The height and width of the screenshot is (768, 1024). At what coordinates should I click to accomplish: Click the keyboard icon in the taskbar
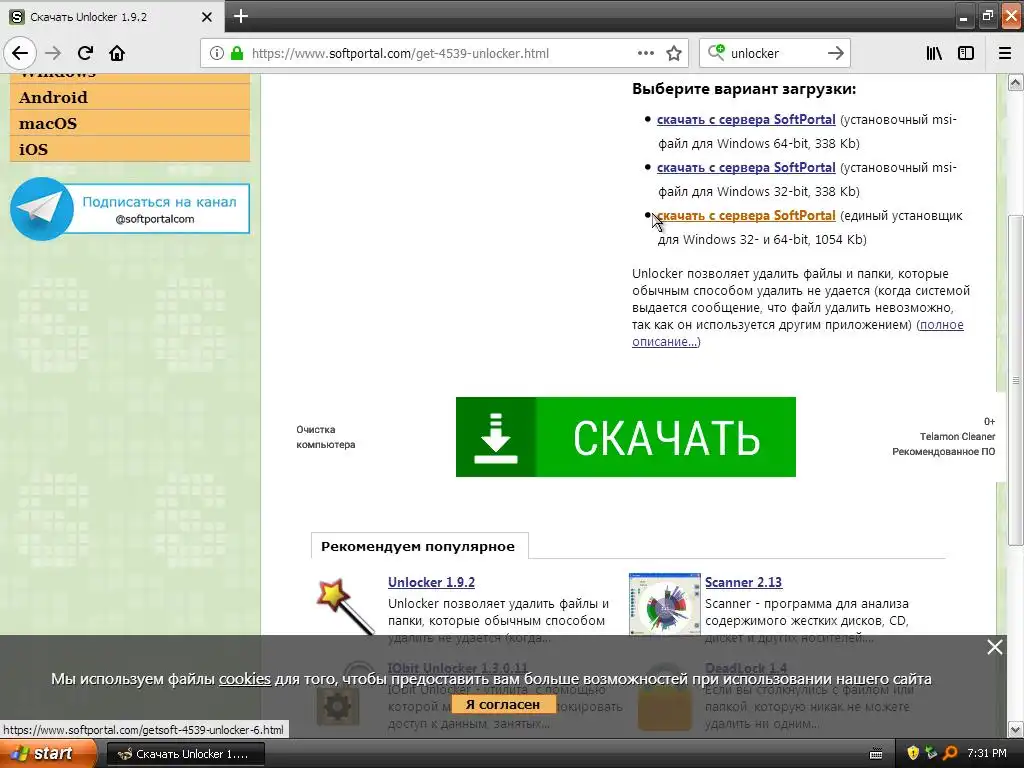(x=876, y=754)
